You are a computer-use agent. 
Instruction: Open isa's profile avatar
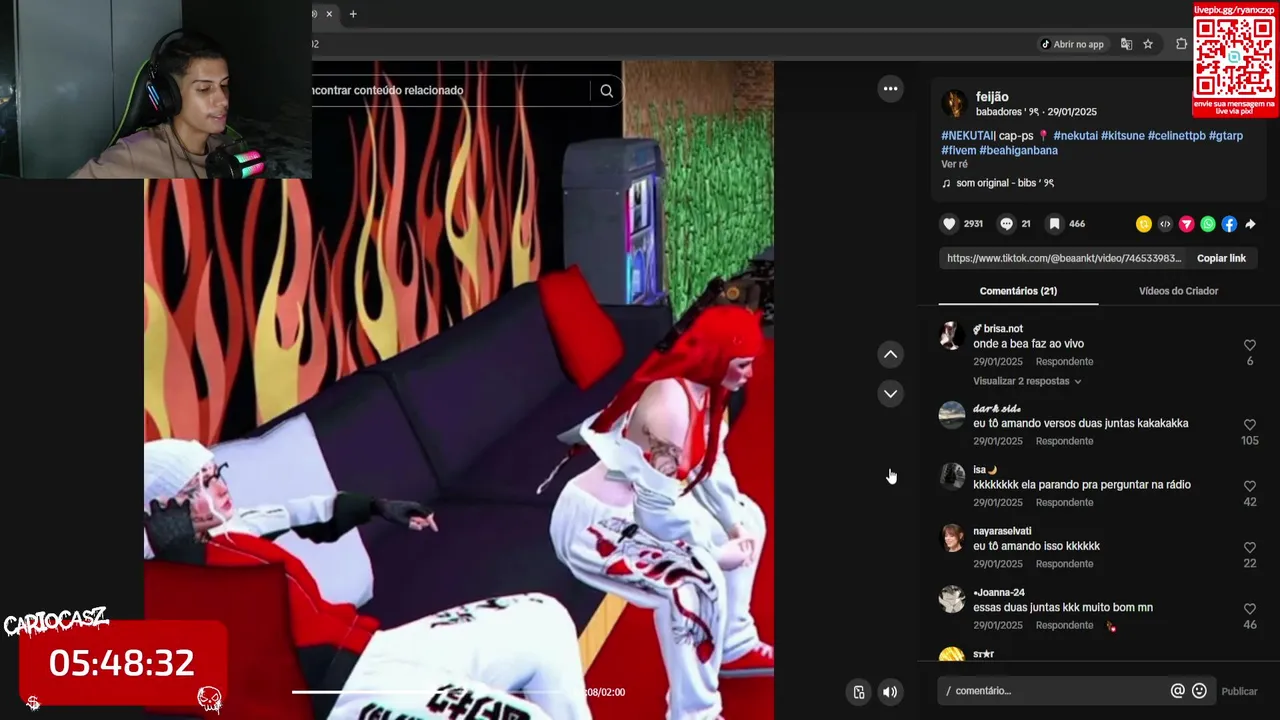point(952,476)
